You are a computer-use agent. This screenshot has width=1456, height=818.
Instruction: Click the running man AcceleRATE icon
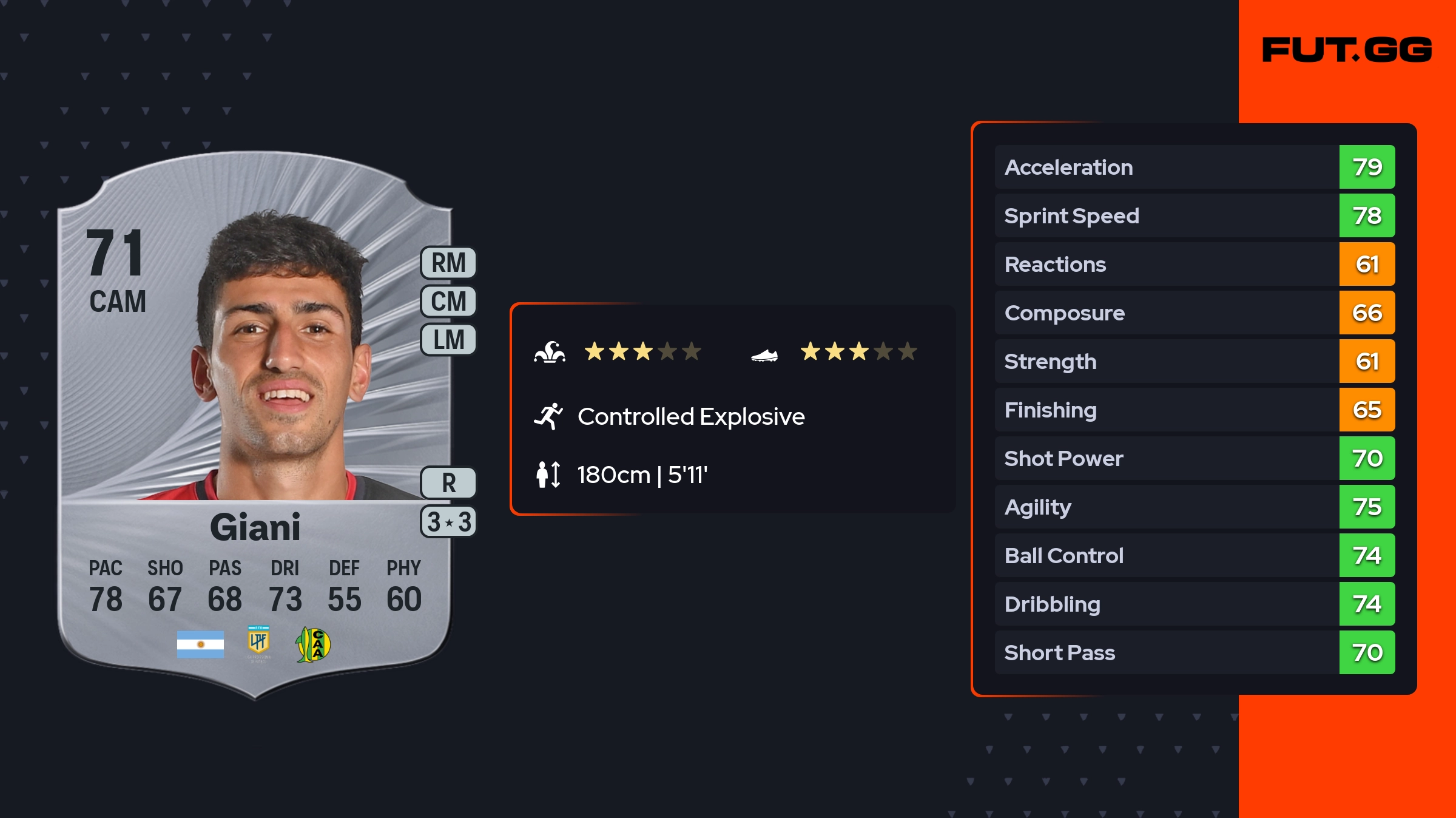coord(548,416)
